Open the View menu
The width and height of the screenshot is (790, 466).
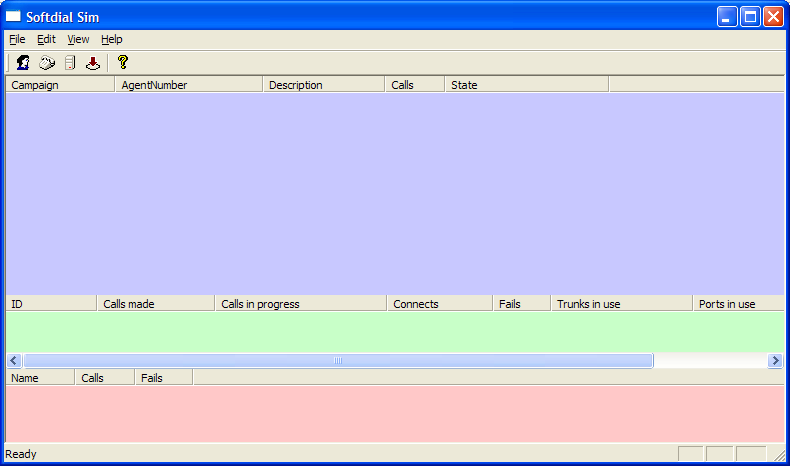click(78, 39)
